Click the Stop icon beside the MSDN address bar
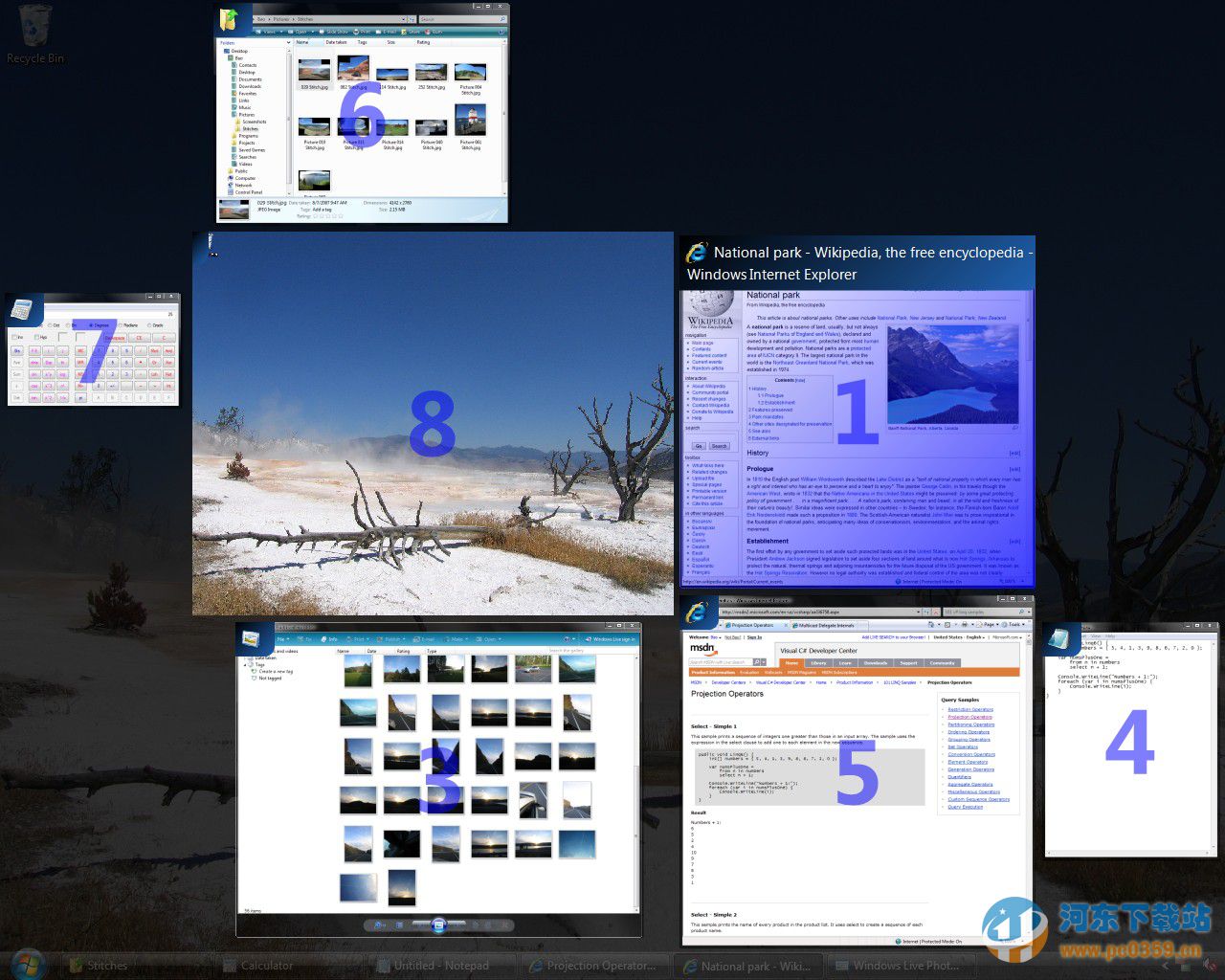Image resolution: width=1225 pixels, height=980 pixels. pos(934,611)
